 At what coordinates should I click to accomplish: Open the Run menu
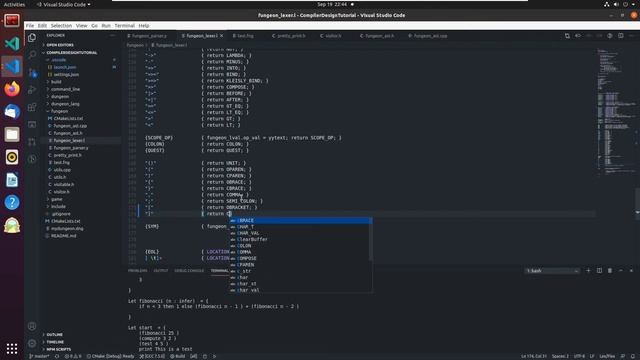[106, 25]
